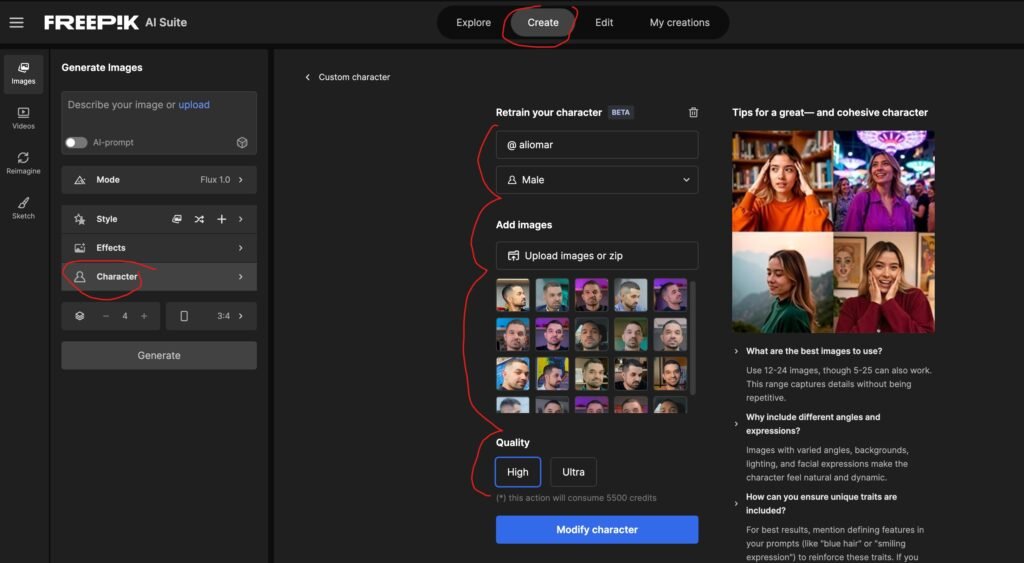
Task: Click the tips collage with orange sweater woman
Action: click(x=833, y=232)
